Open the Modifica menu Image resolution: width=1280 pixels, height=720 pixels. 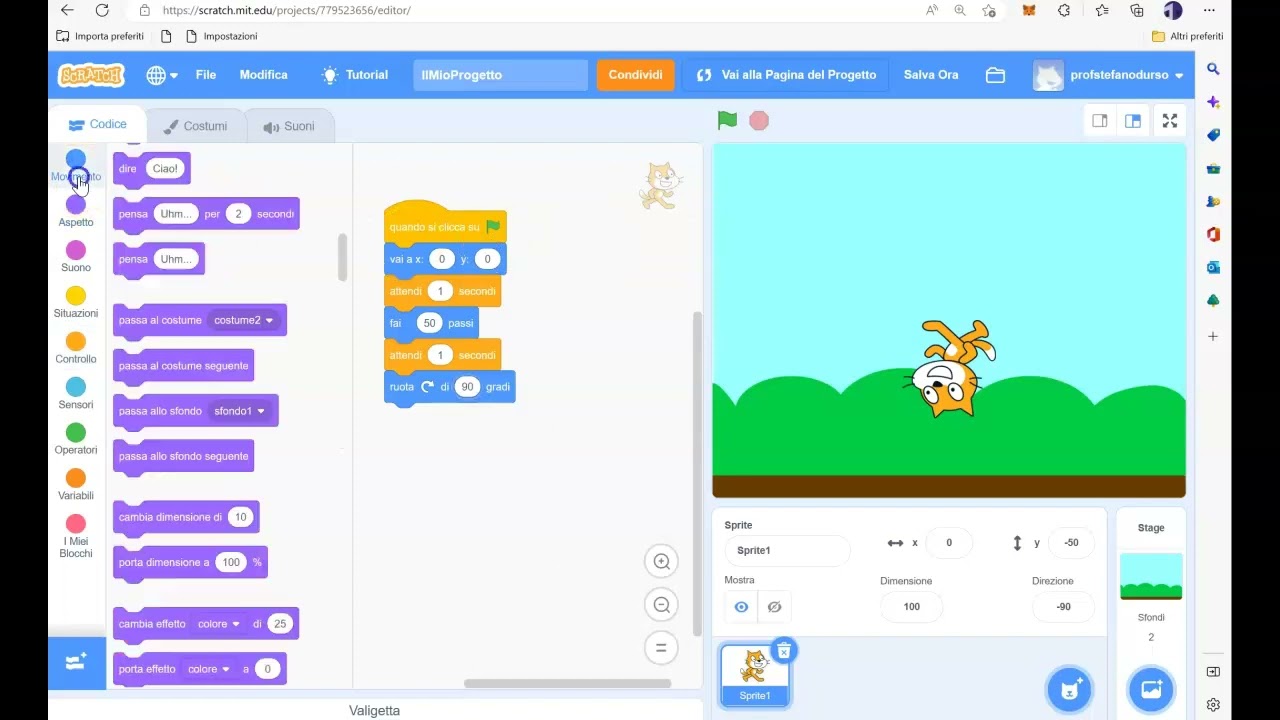(264, 75)
